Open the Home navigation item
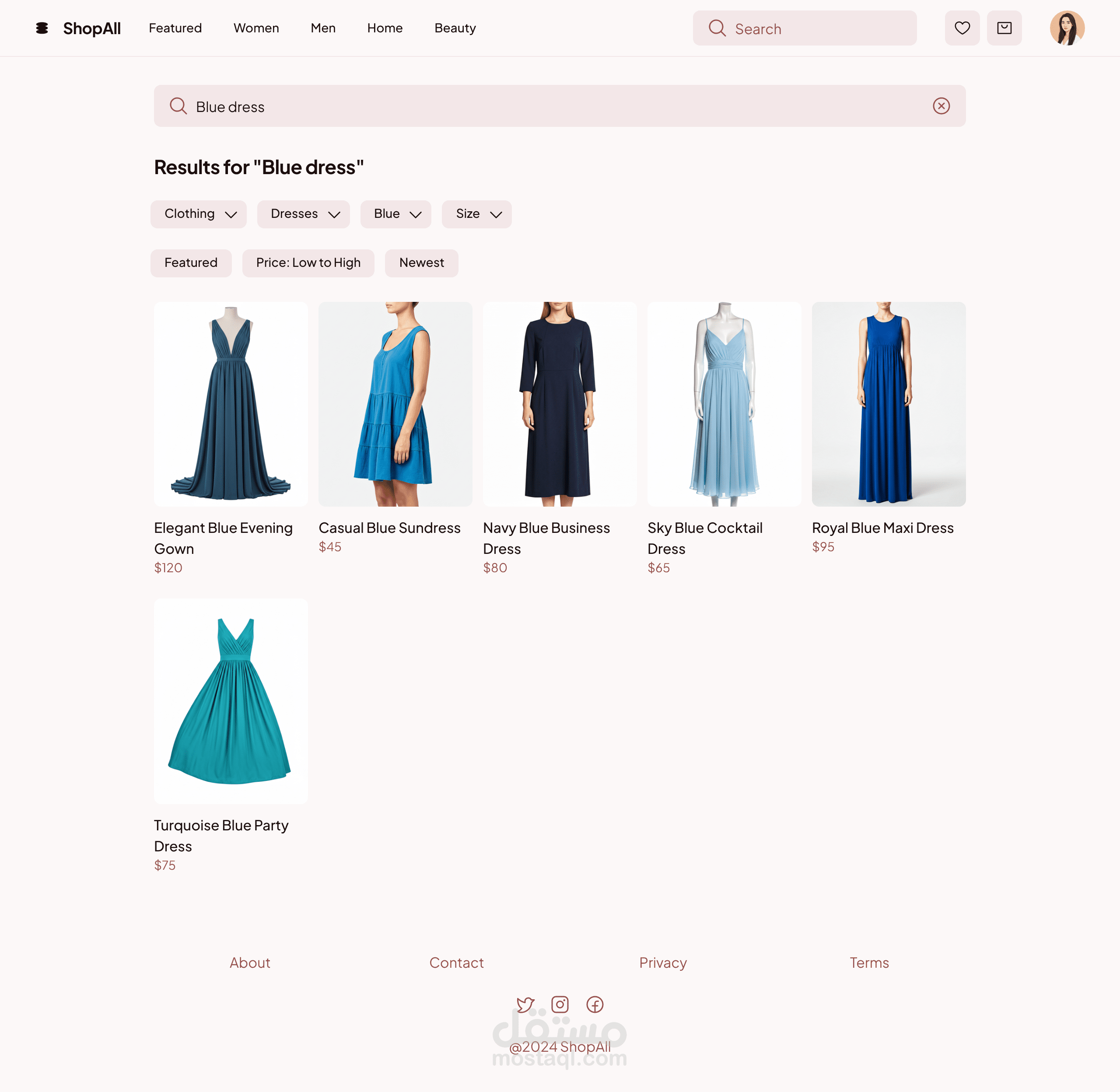This screenshot has width=1120, height=1092. coord(385,28)
